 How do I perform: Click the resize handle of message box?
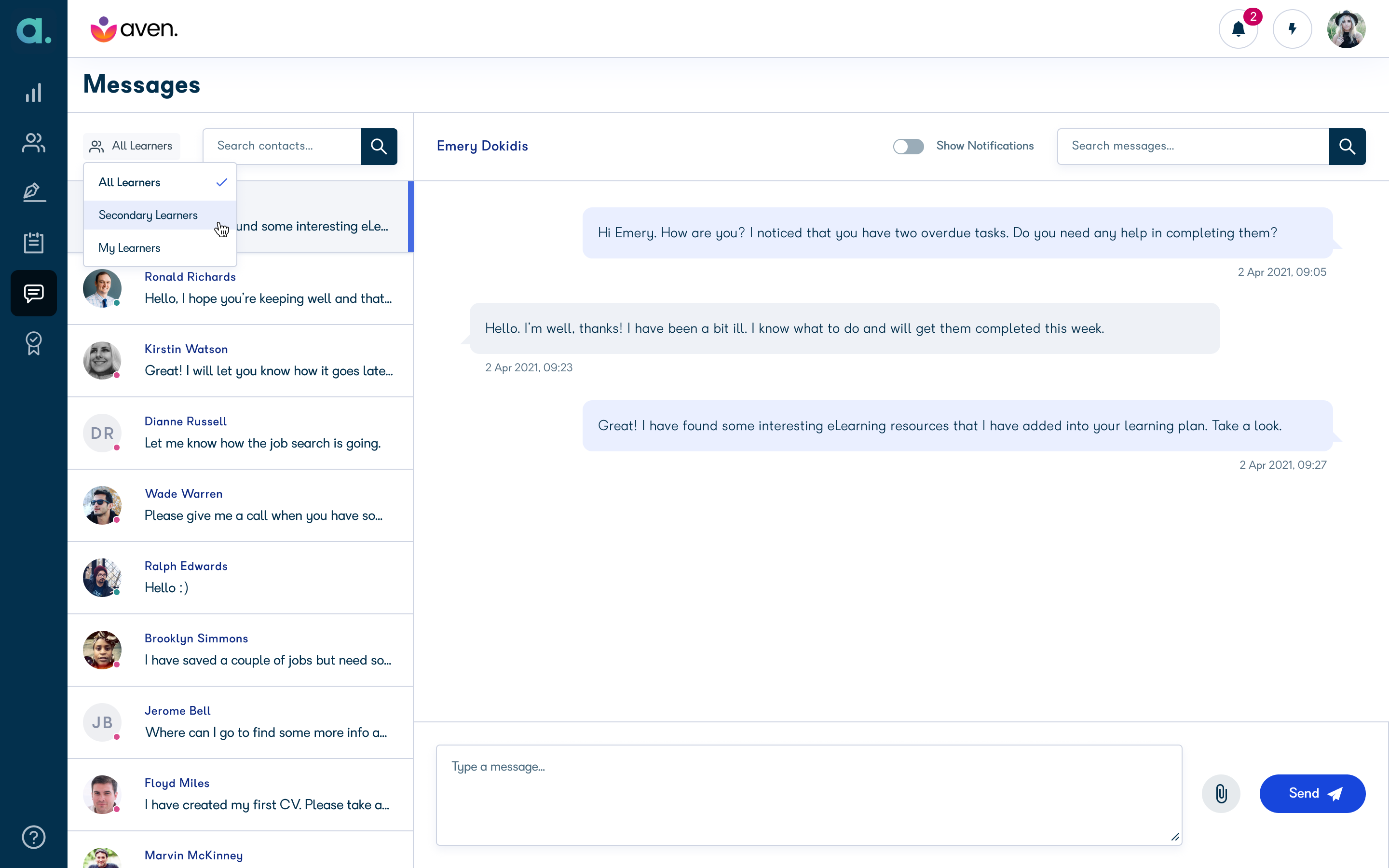coord(1175,838)
